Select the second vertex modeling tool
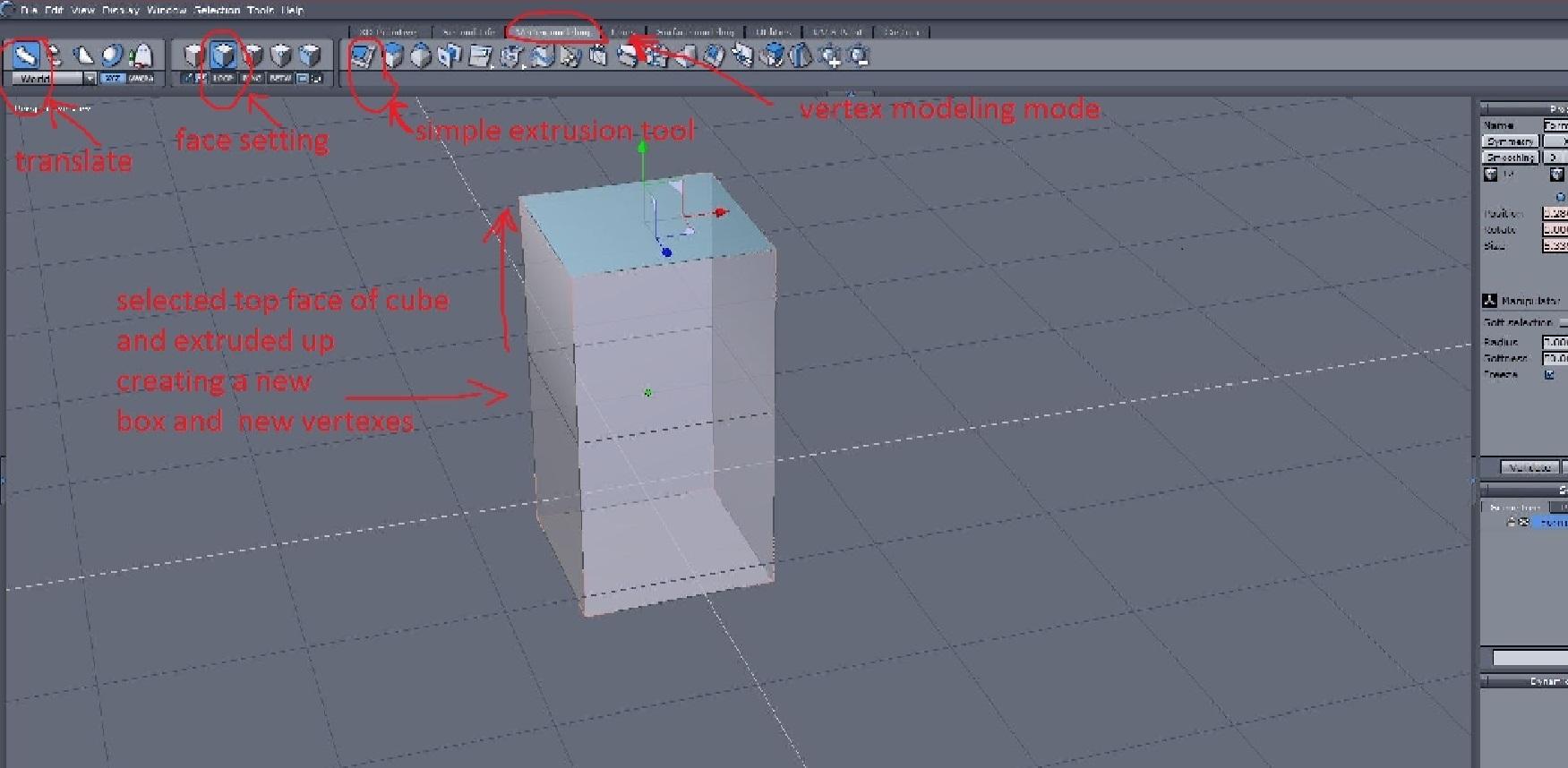Image resolution: width=1568 pixels, height=768 pixels. point(393,56)
